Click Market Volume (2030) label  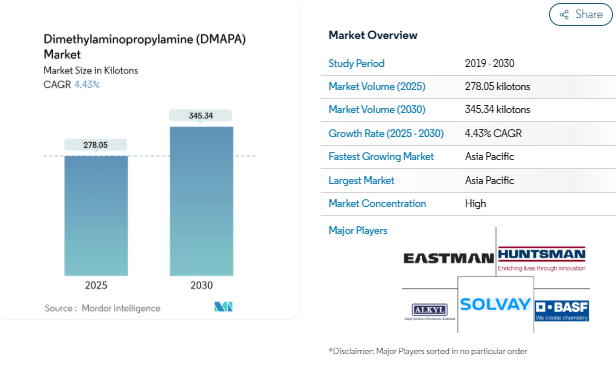click(x=377, y=109)
